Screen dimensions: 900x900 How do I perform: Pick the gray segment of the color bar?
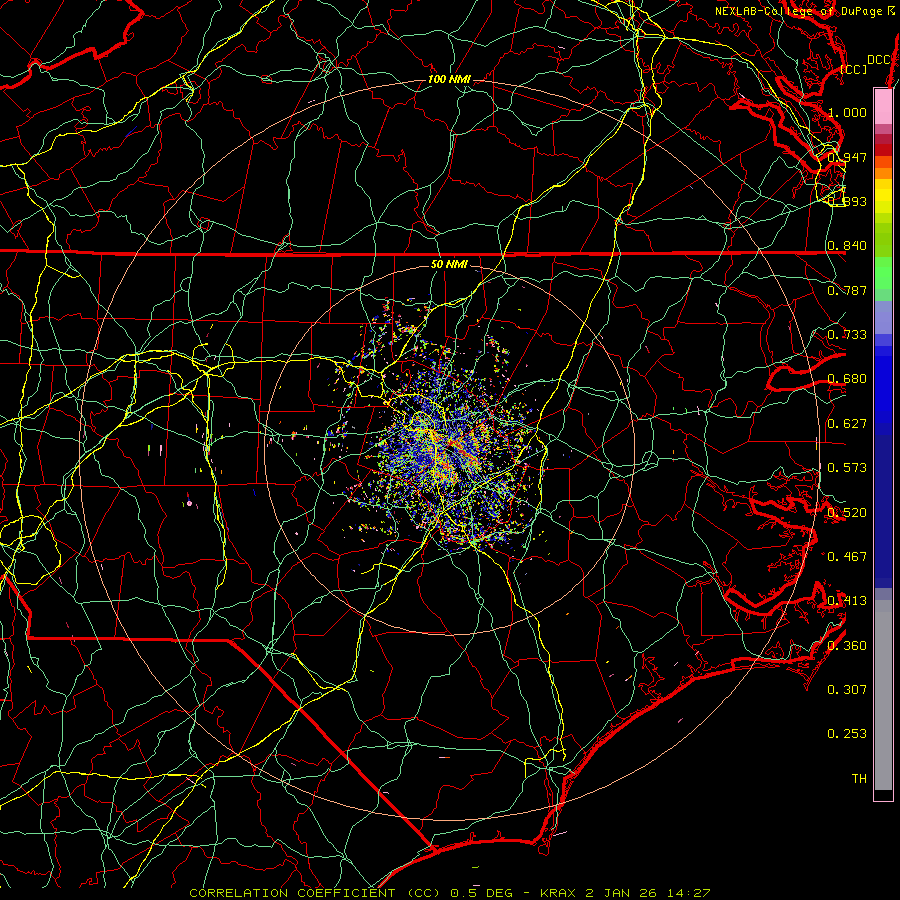(883, 695)
